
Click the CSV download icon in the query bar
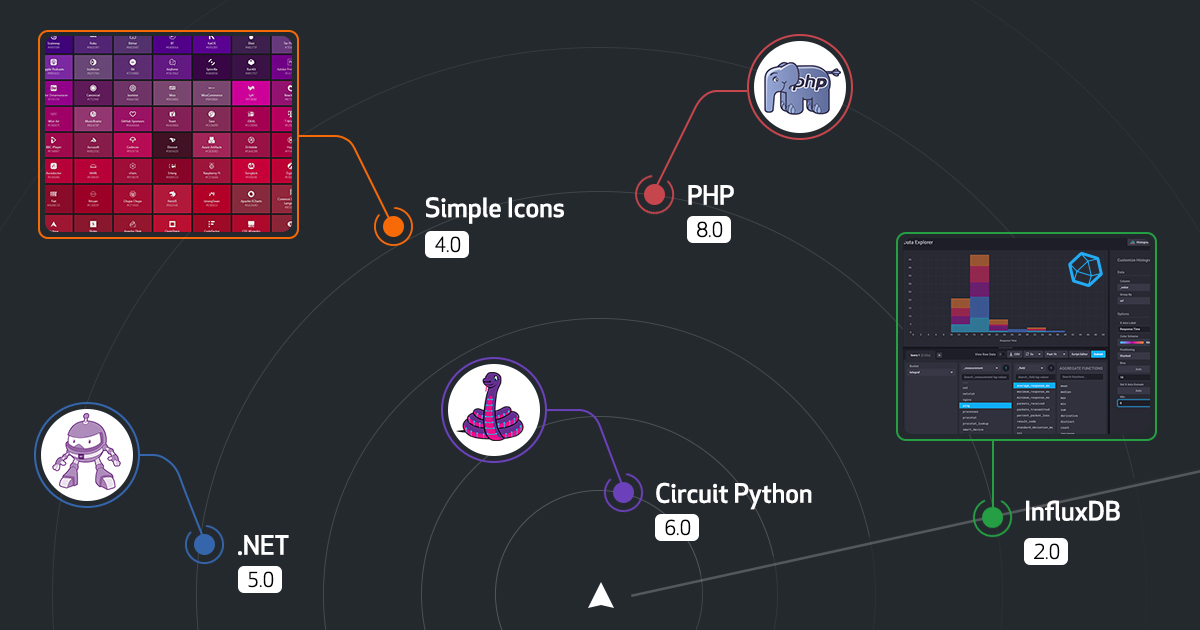[1013, 354]
